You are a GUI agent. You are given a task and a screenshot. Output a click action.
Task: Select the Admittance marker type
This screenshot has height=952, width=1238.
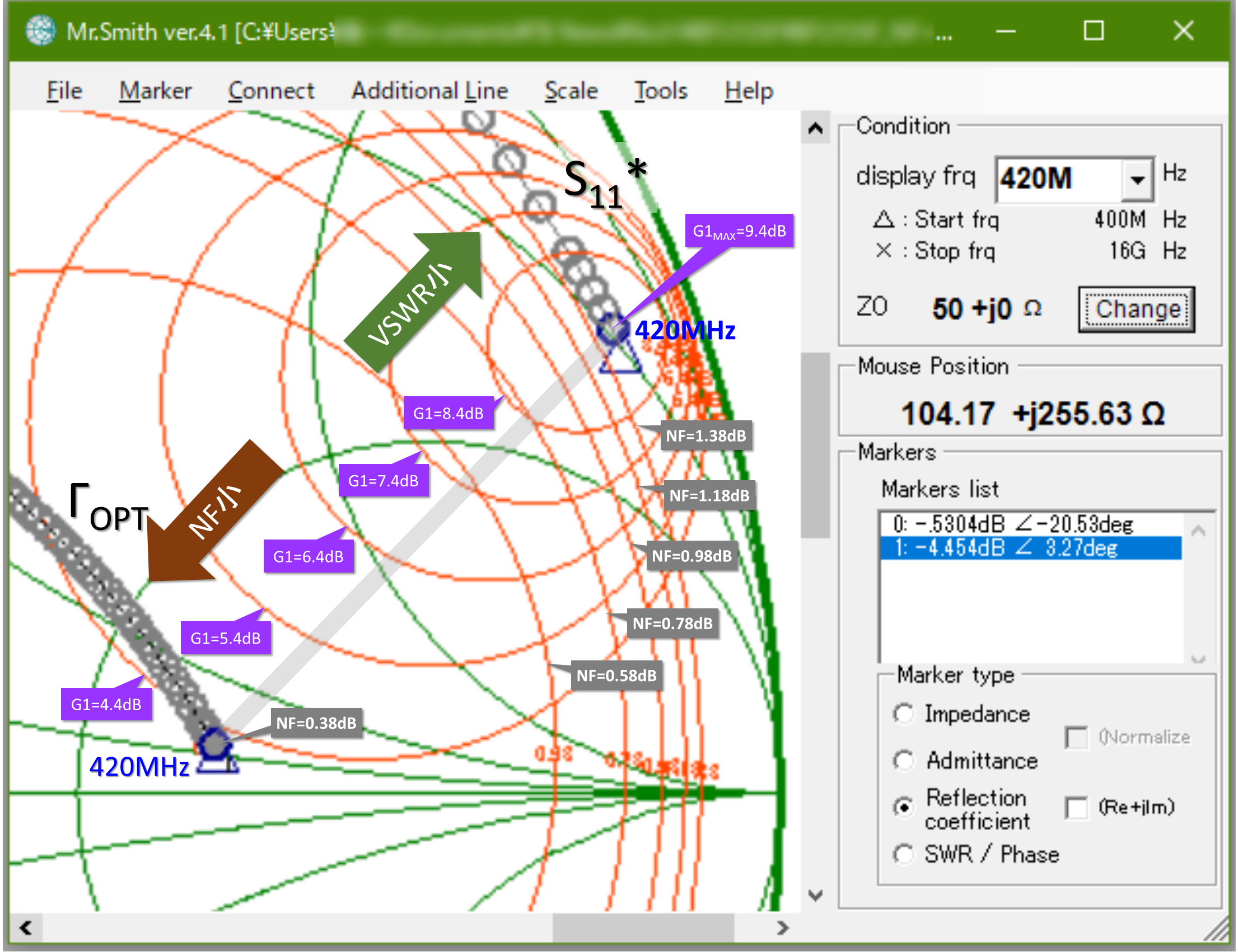click(904, 761)
